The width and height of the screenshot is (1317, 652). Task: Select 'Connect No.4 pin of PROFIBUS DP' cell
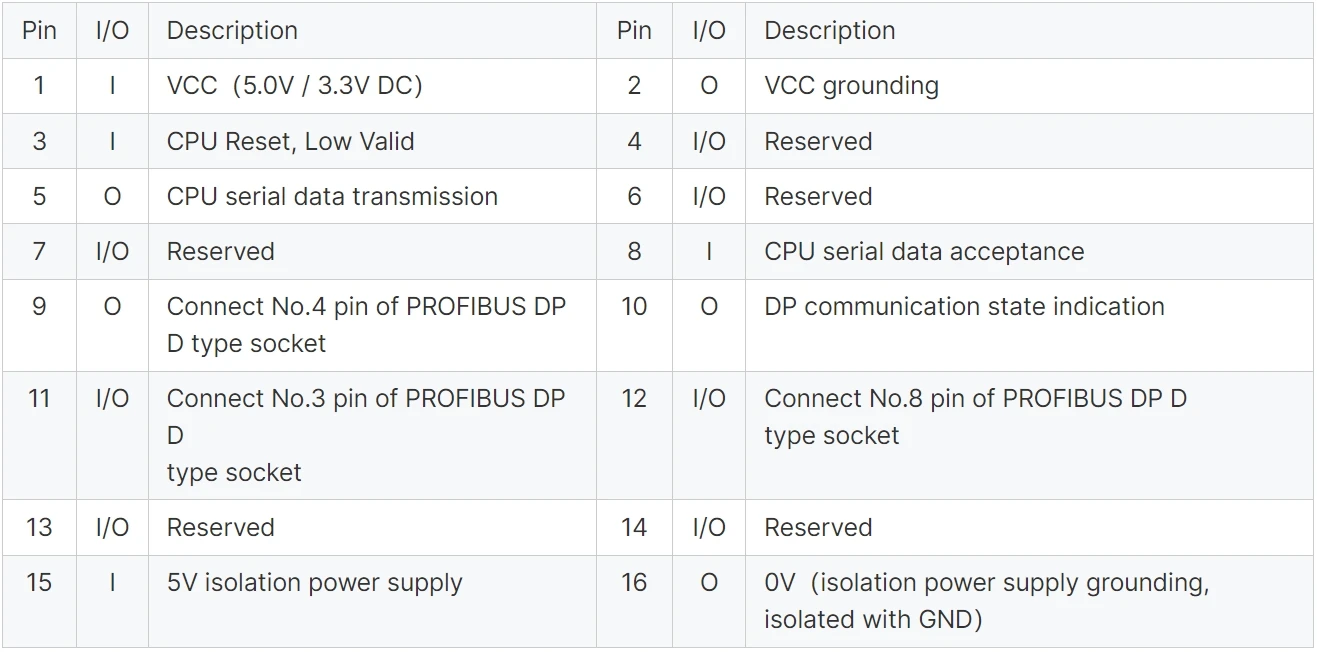tap(372, 325)
